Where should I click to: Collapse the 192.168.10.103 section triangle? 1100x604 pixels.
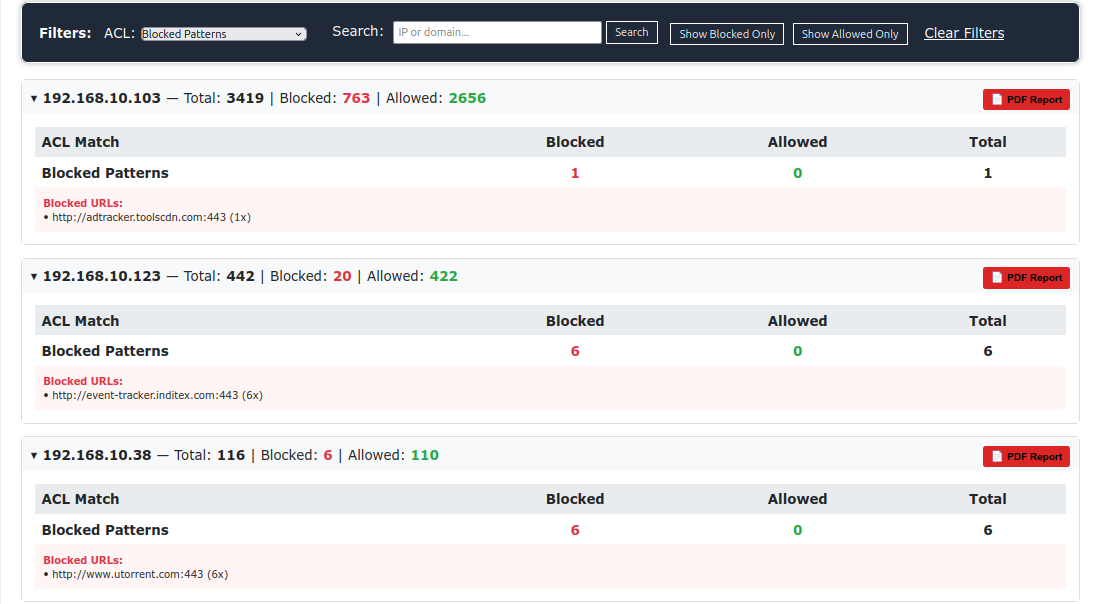tap(34, 99)
